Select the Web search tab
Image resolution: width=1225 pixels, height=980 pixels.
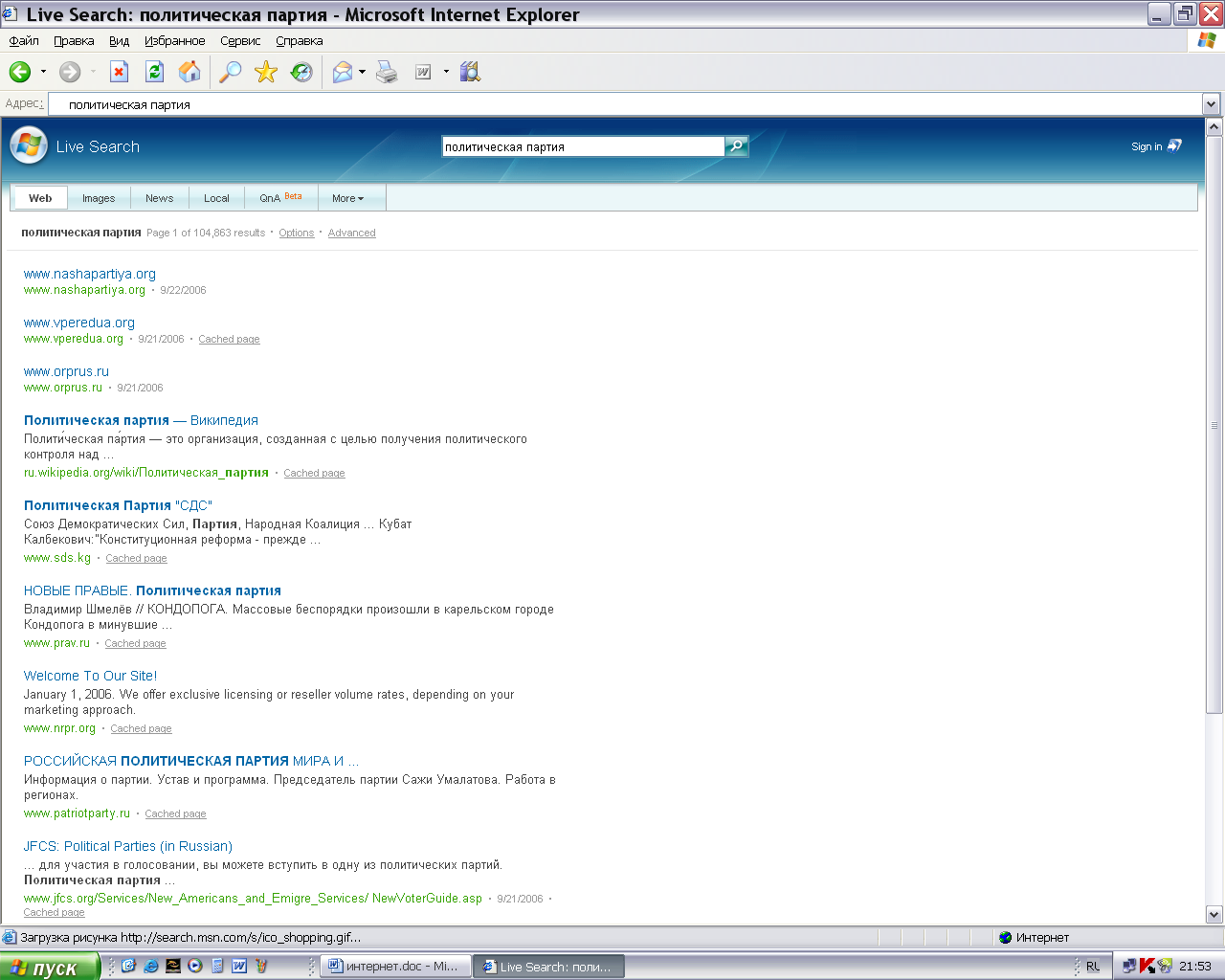point(40,198)
